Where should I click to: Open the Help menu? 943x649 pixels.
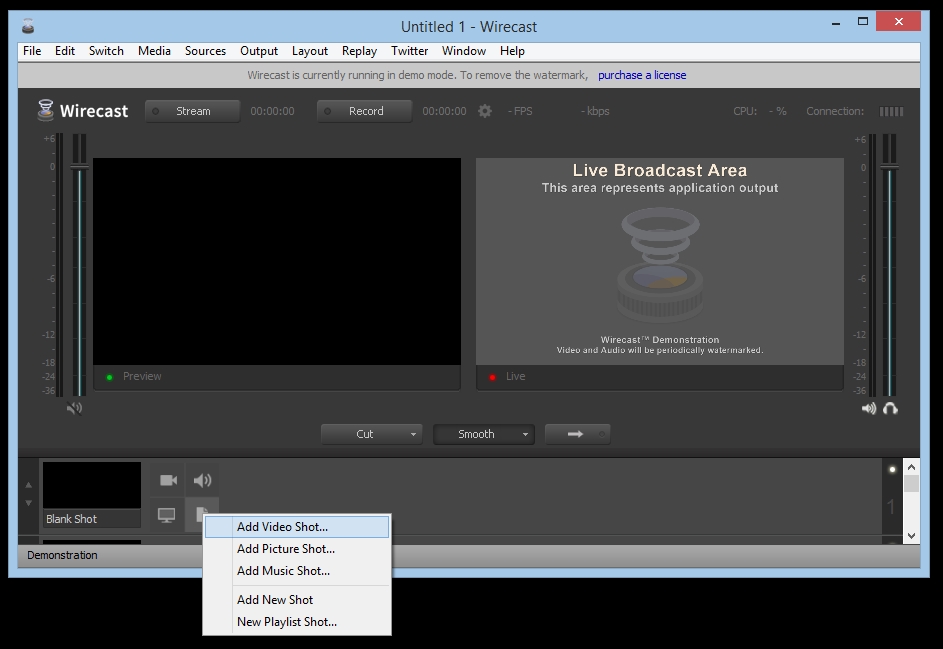click(512, 51)
